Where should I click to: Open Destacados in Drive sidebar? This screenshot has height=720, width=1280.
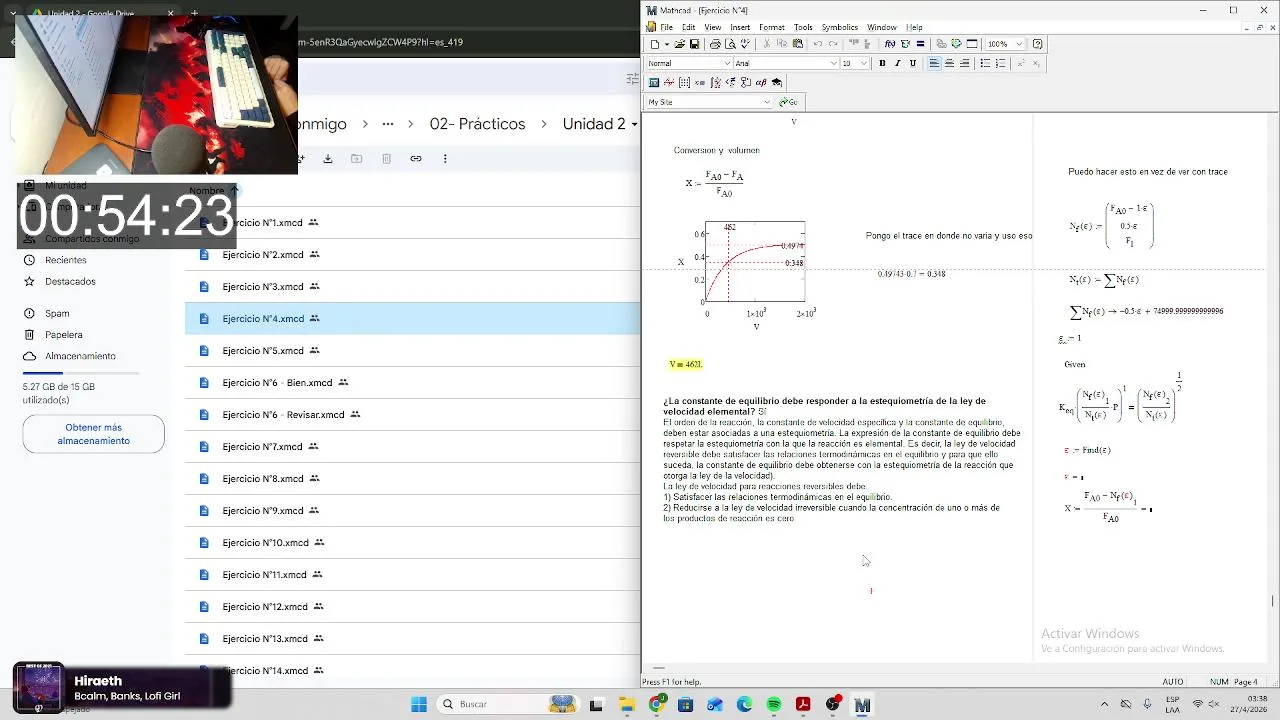(x=70, y=281)
